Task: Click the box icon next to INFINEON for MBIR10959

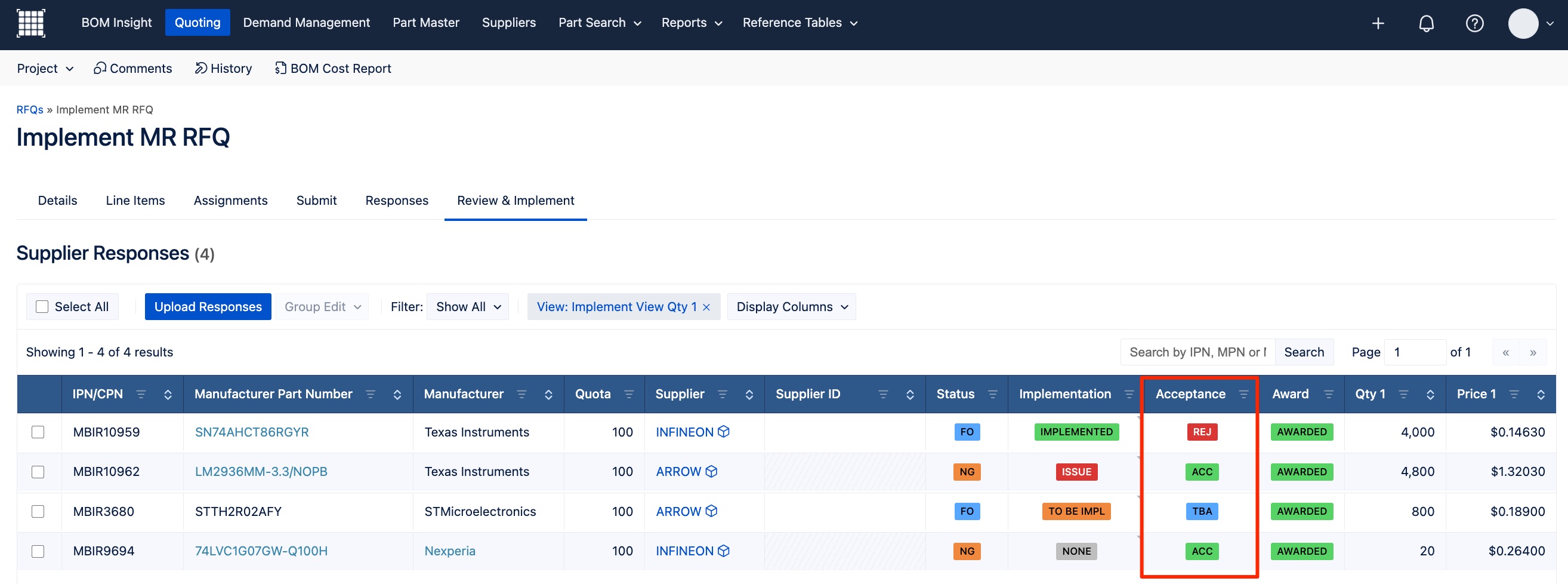Action: point(724,432)
